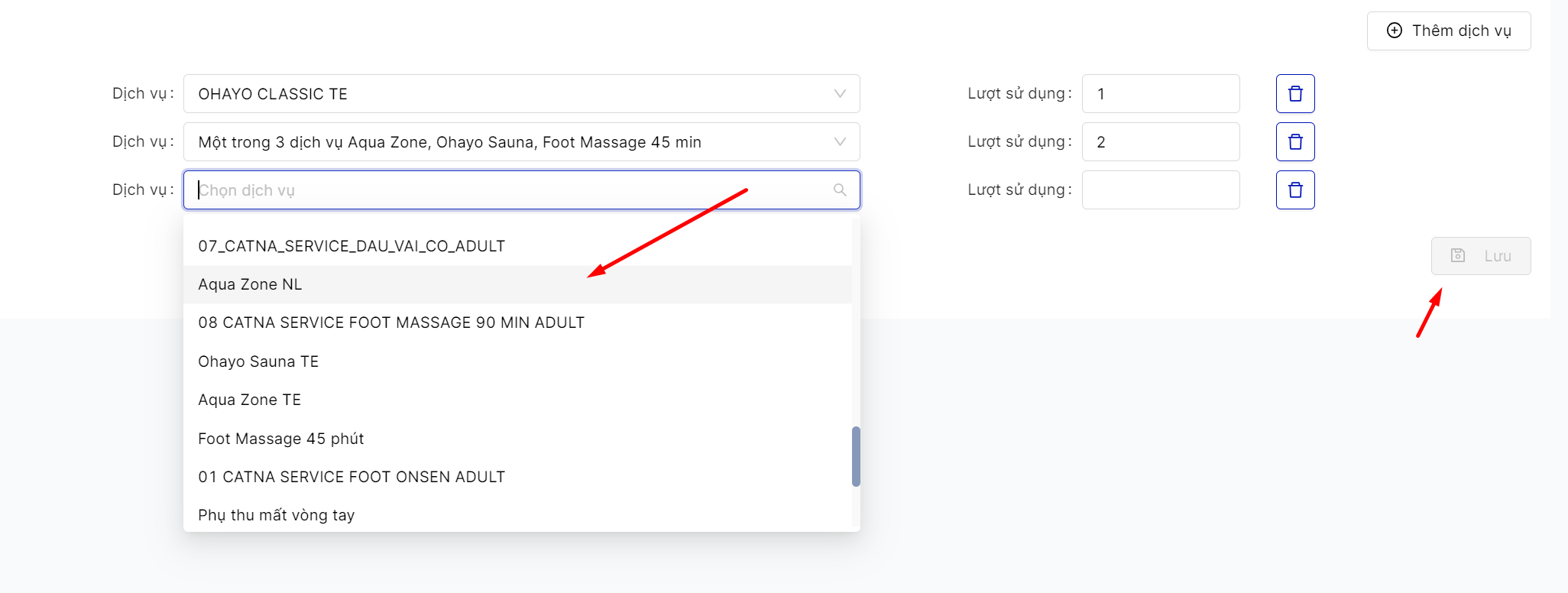
Task: Pick 08 CATNA SERVICE FOOT MASSAGE 90 MIN ADULT
Action: tap(391, 322)
